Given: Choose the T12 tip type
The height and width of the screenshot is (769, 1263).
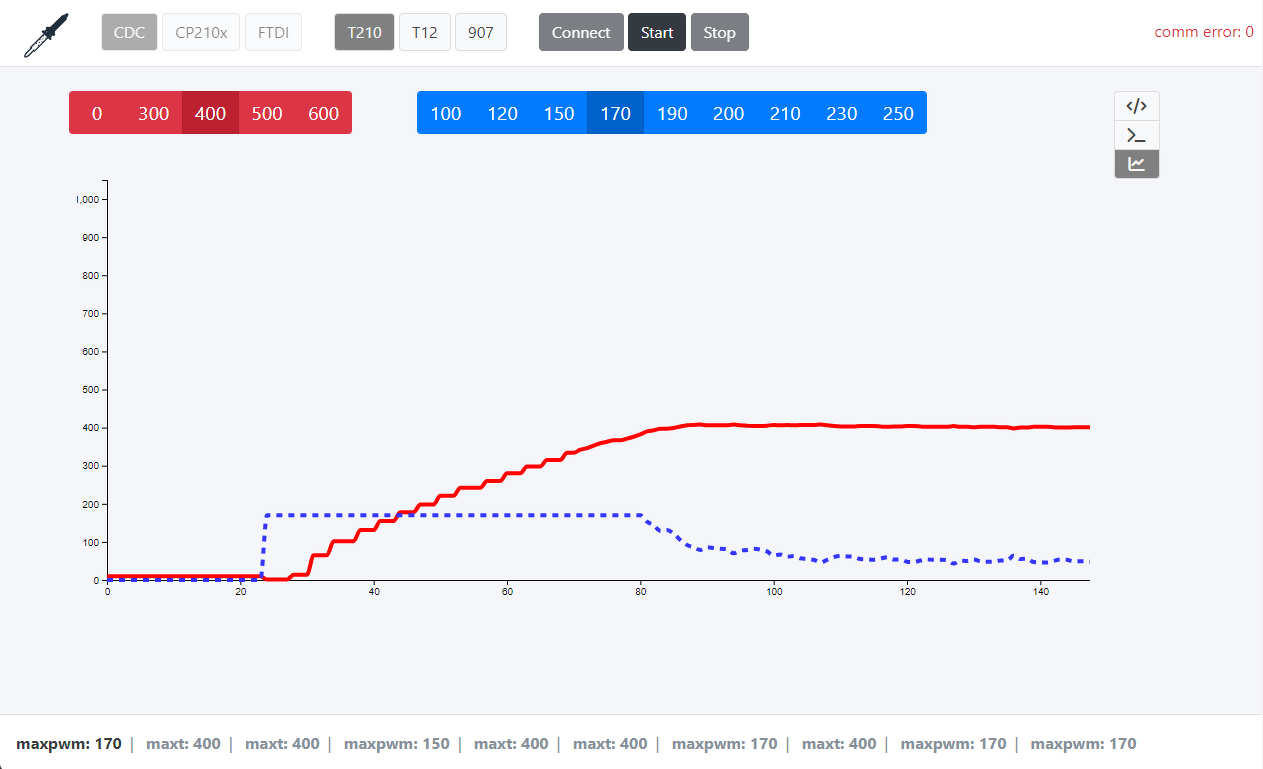Looking at the screenshot, I should (425, 32).
